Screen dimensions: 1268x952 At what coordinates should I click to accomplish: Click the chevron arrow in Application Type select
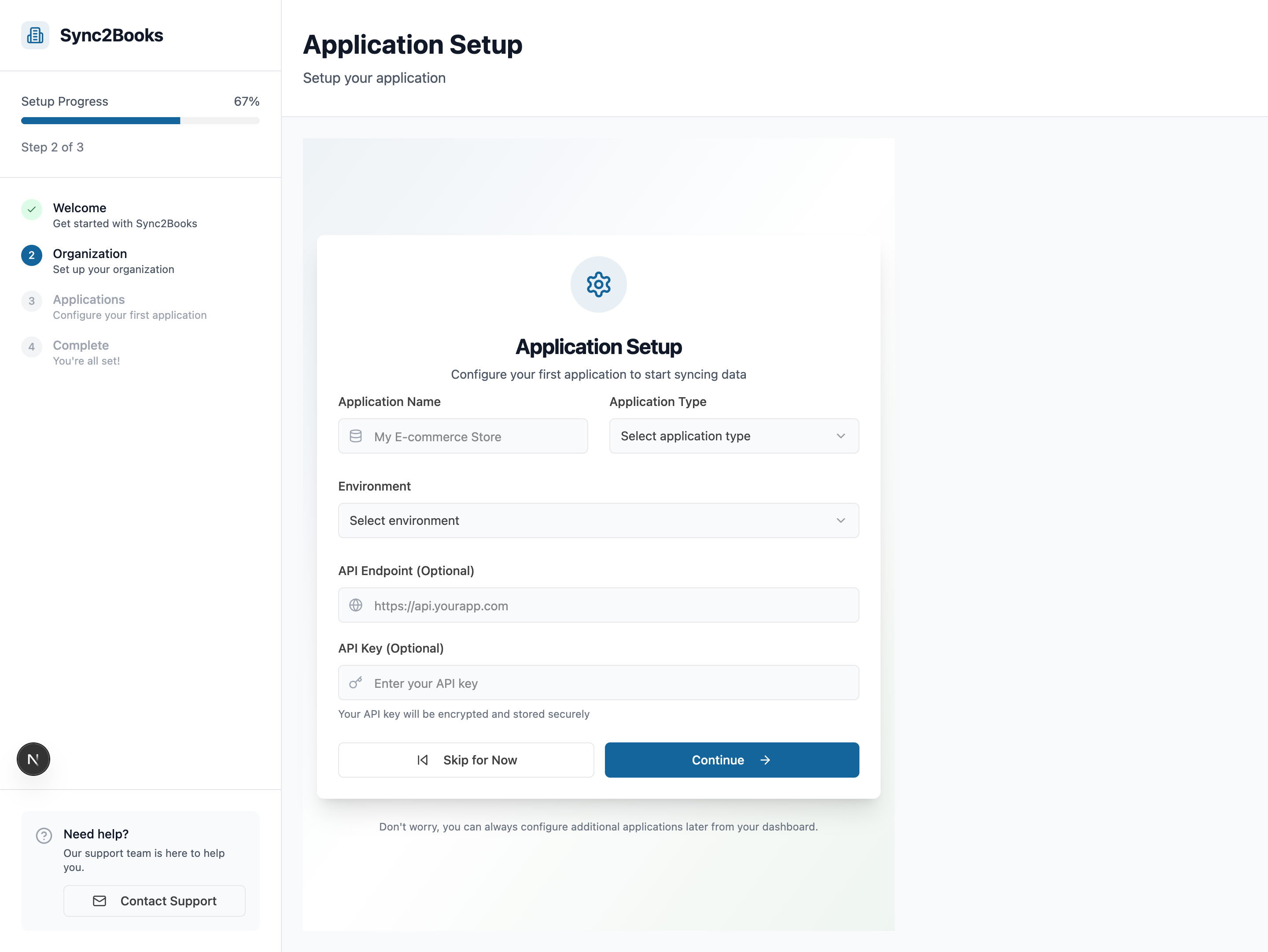pos(840,436)
